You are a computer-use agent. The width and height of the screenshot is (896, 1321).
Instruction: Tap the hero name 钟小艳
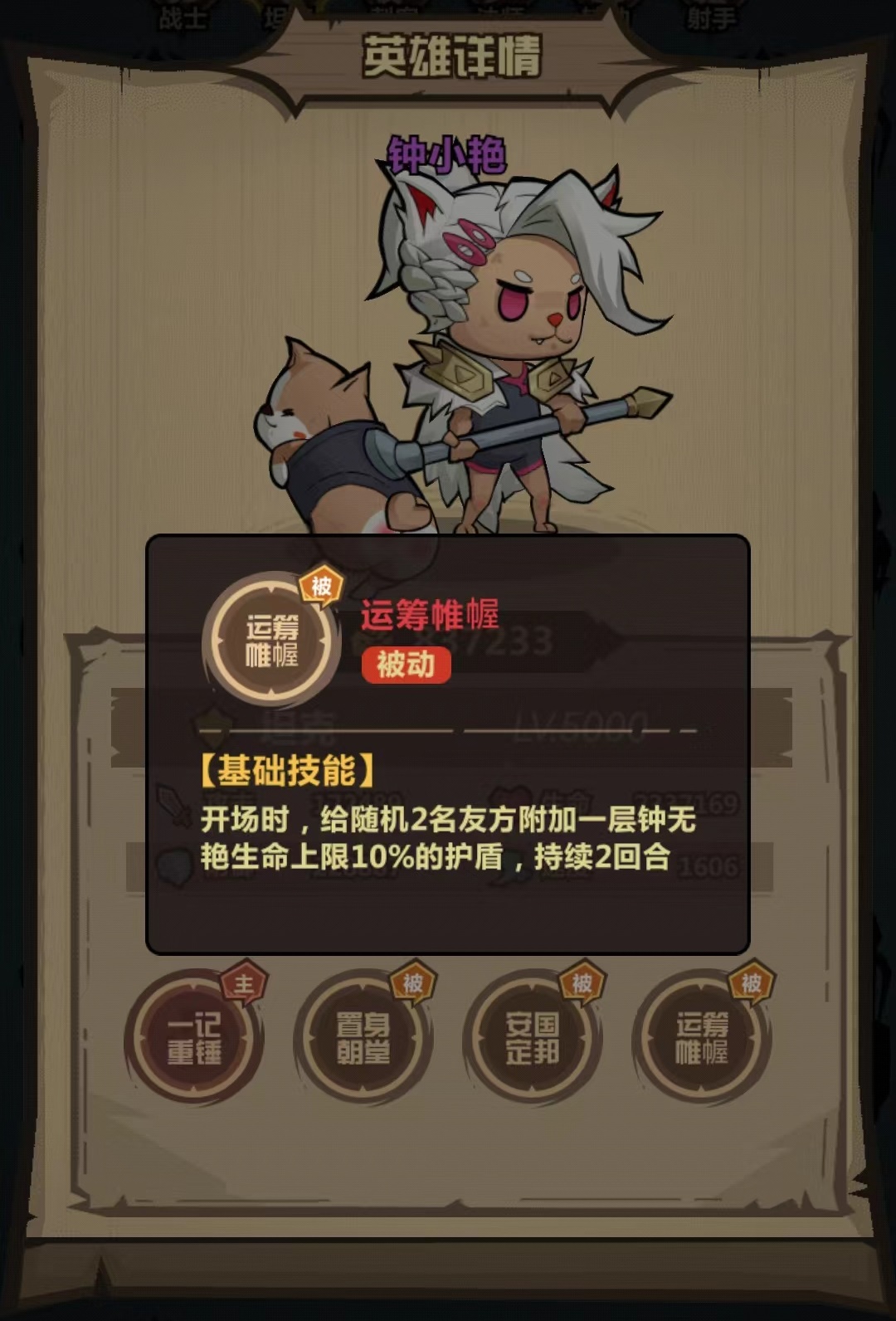click(x=446, y=155)
